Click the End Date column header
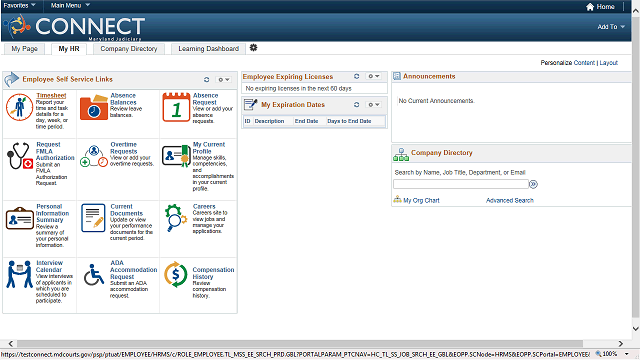 click(306, 121)
